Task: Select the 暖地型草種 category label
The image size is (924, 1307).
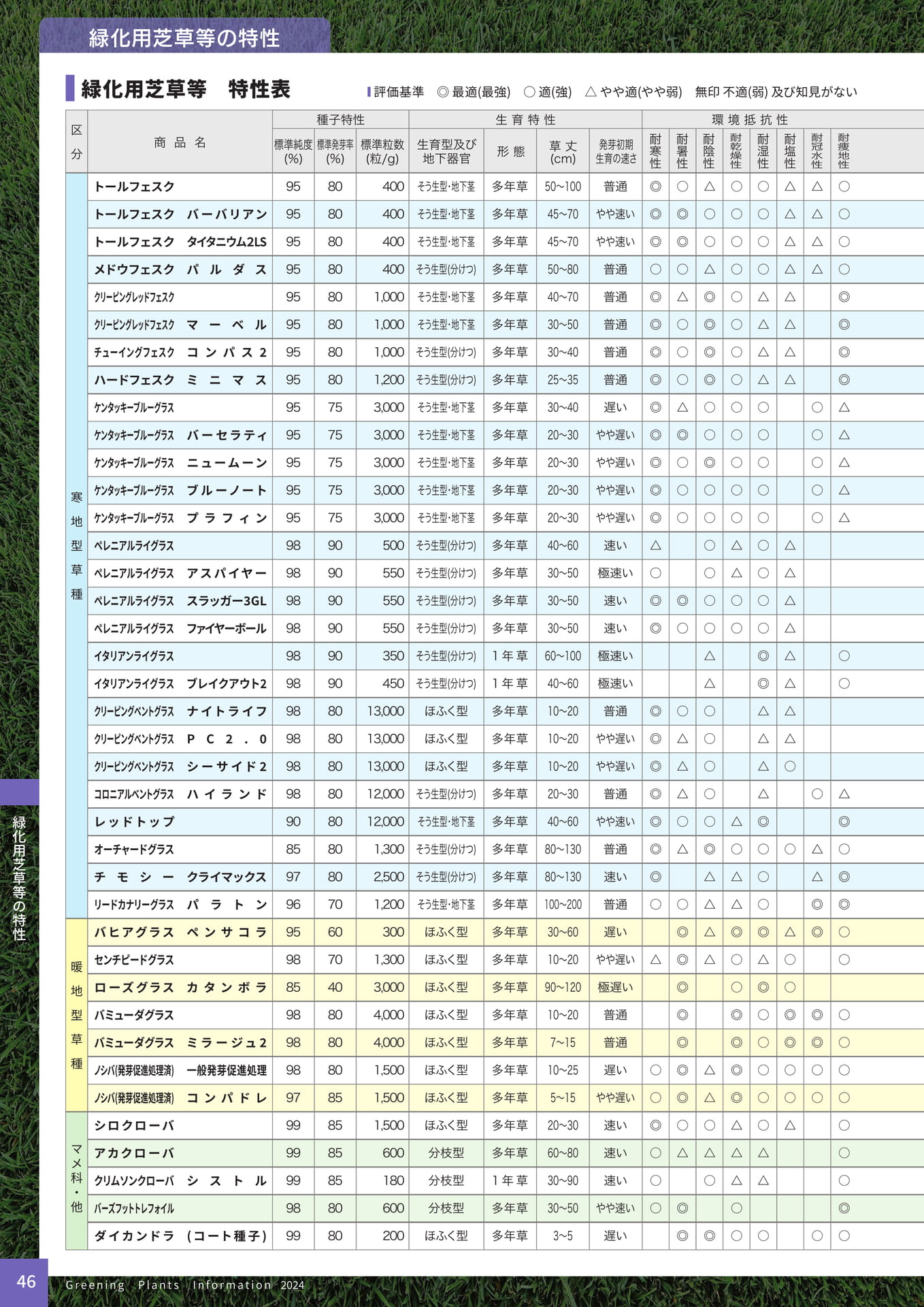Action: (x=77, y=1015)
